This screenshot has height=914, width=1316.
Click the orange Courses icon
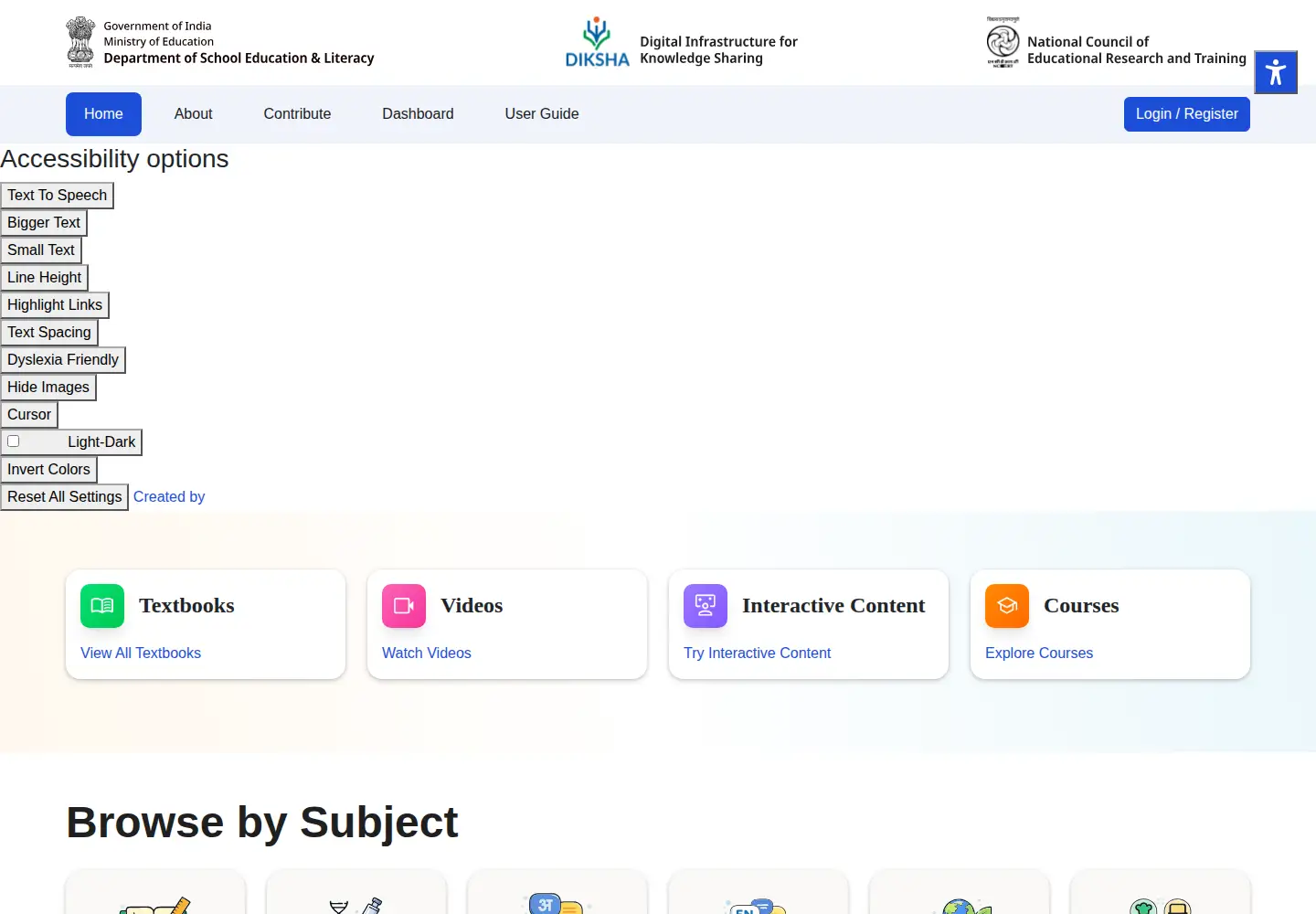[x=1007, y=606]
